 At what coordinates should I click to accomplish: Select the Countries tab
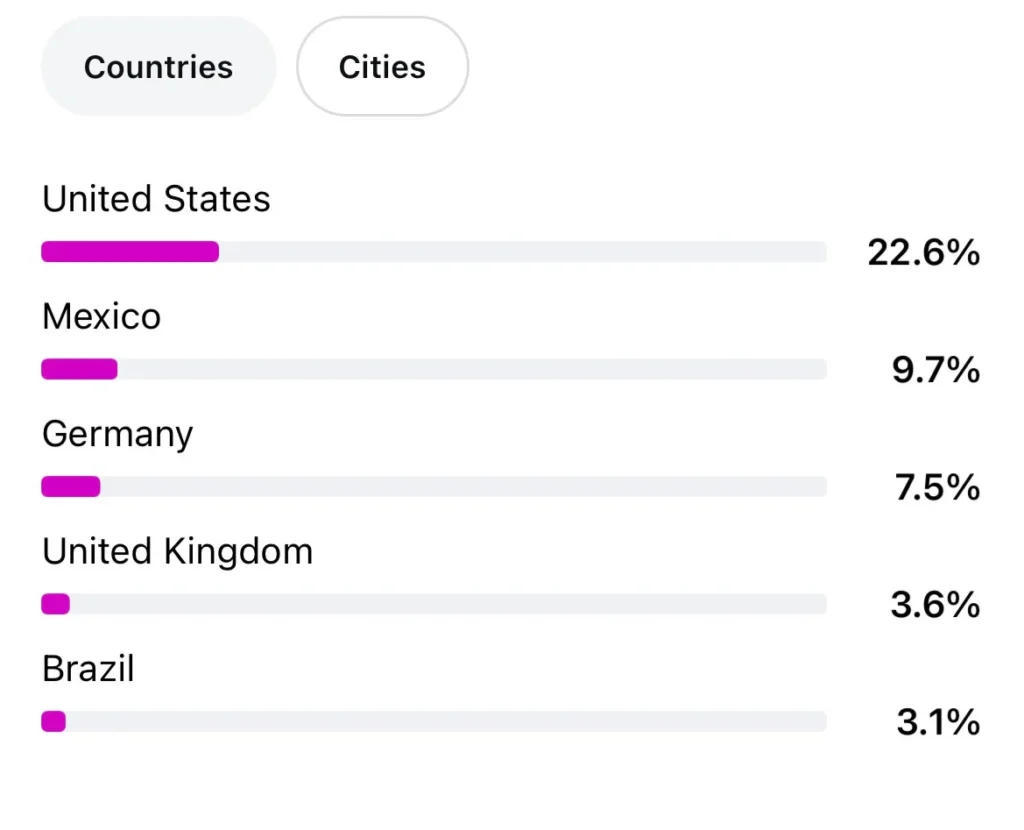[x=158, y=67]
